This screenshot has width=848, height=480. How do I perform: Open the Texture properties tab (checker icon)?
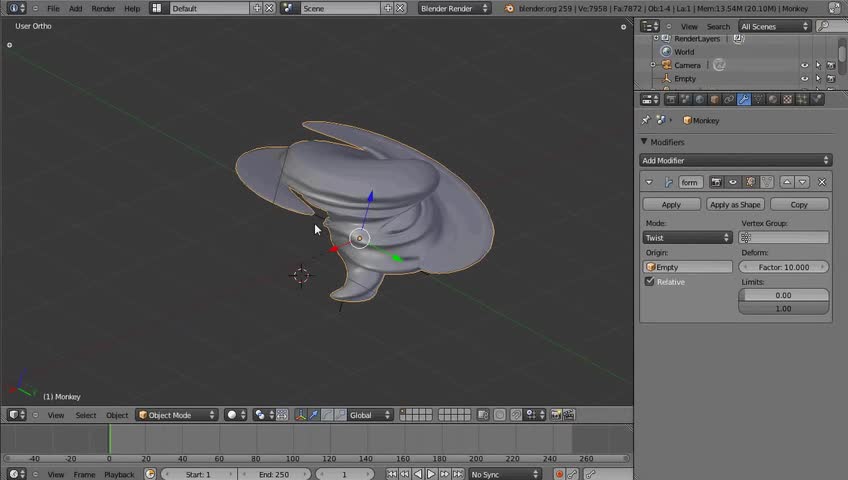click(787, 99)
